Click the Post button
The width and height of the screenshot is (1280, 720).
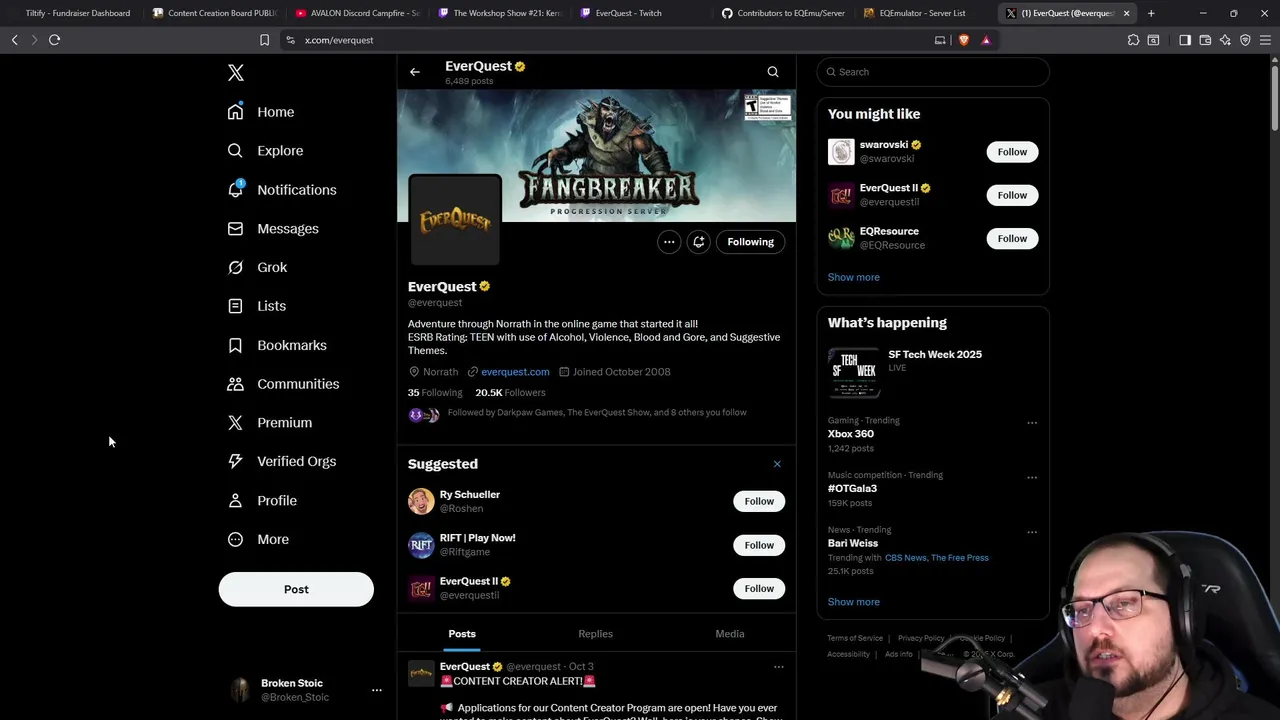(296, 589)
